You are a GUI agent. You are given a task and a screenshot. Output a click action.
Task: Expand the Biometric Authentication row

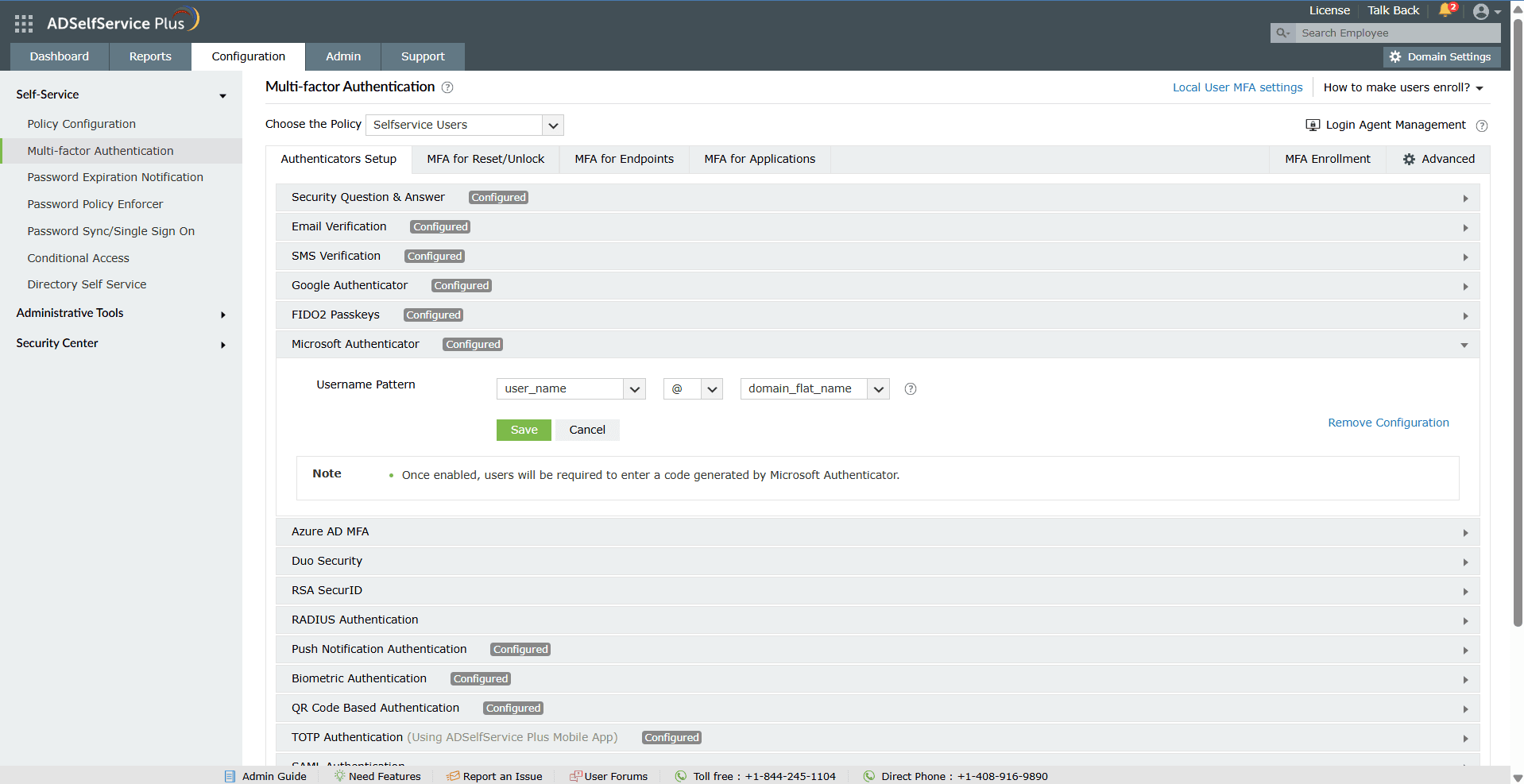pos(877,679)
